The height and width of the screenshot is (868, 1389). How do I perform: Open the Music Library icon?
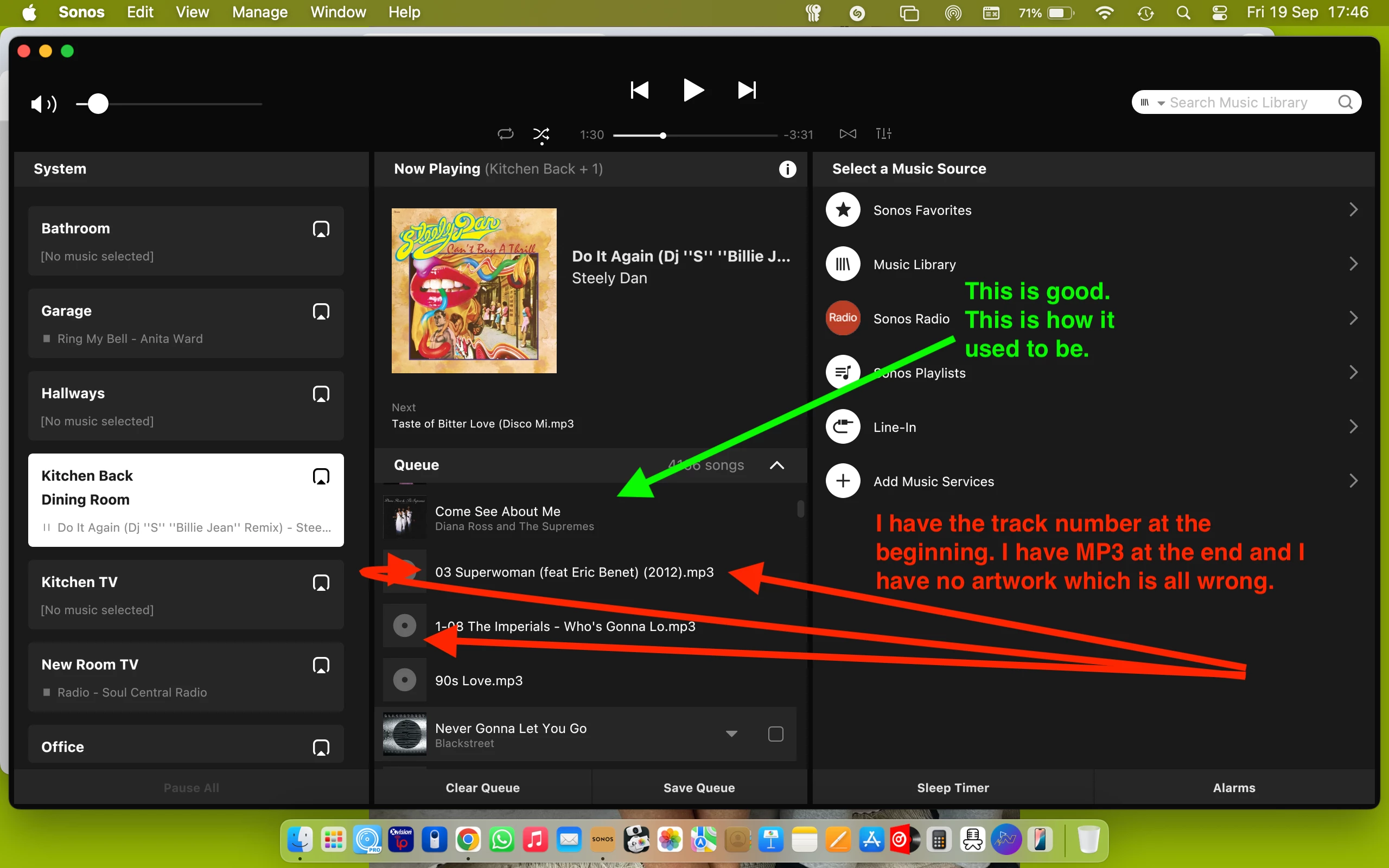click(843, 264)
